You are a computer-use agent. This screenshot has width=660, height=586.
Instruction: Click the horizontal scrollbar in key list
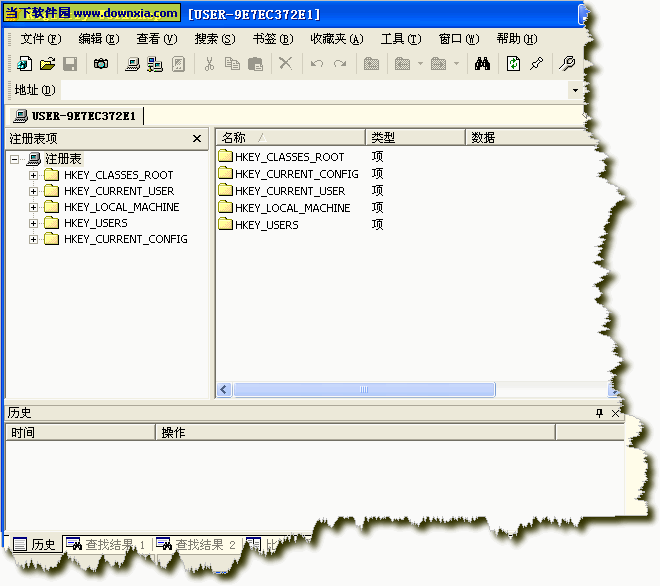(x=364, y=390)
